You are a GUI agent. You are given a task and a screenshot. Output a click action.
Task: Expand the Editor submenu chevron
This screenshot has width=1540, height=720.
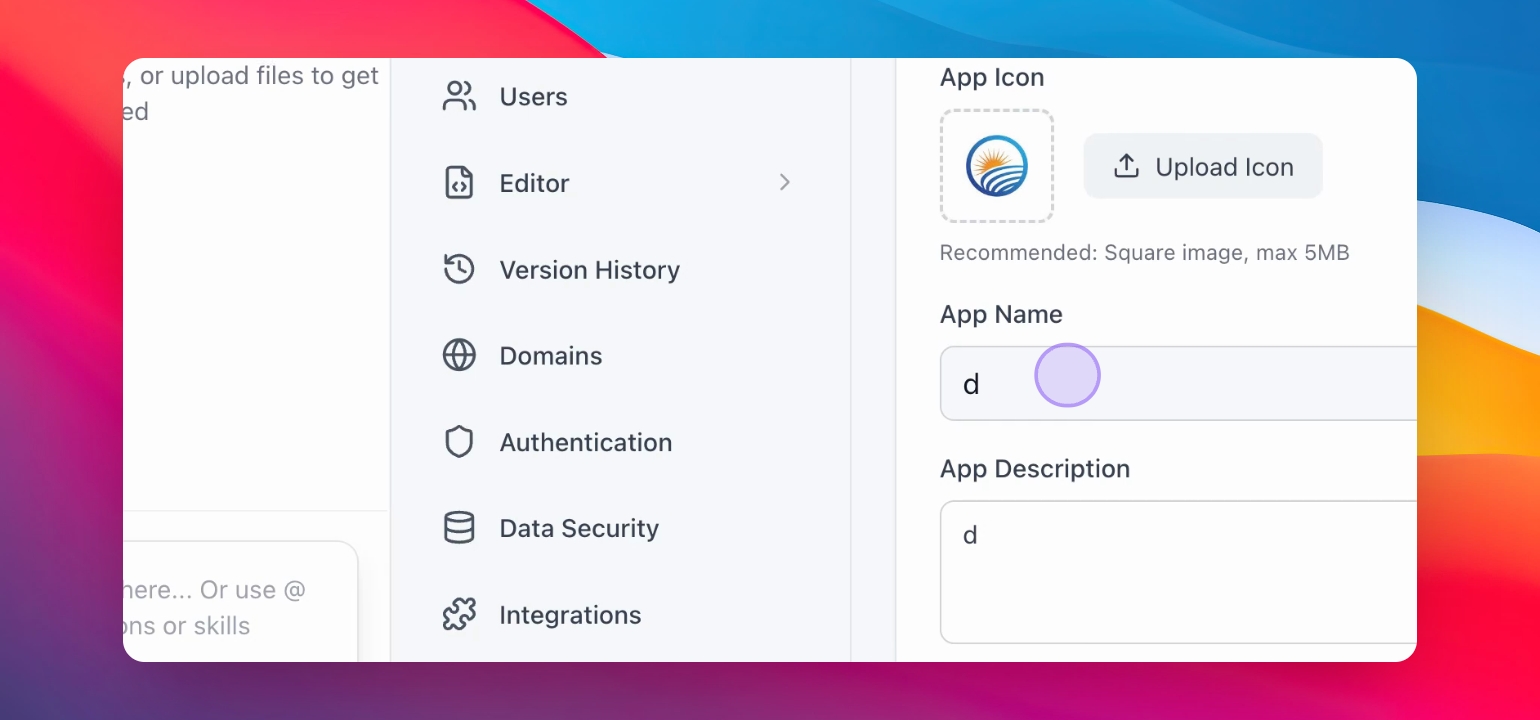coord(785,182)
